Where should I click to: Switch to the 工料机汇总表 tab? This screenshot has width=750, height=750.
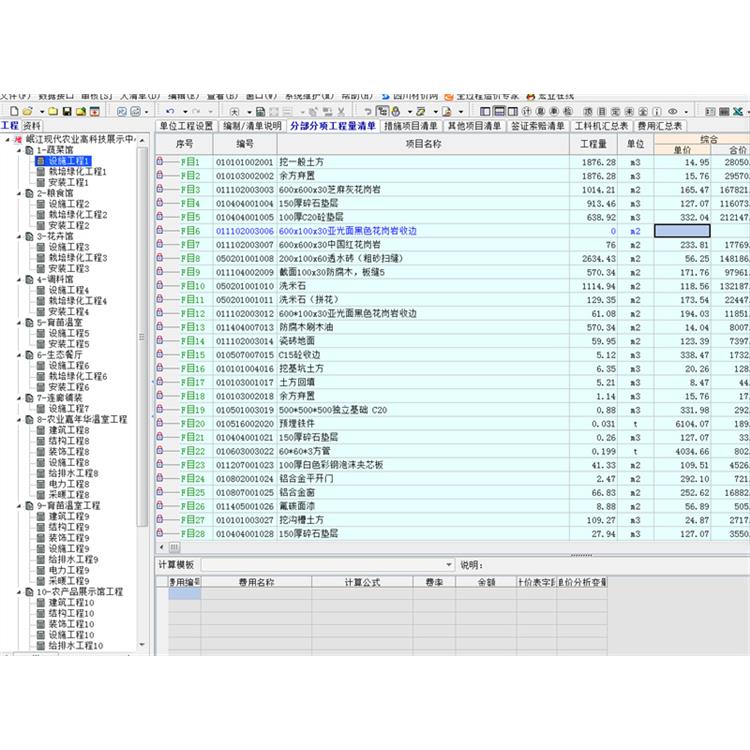tap(601, 126)
